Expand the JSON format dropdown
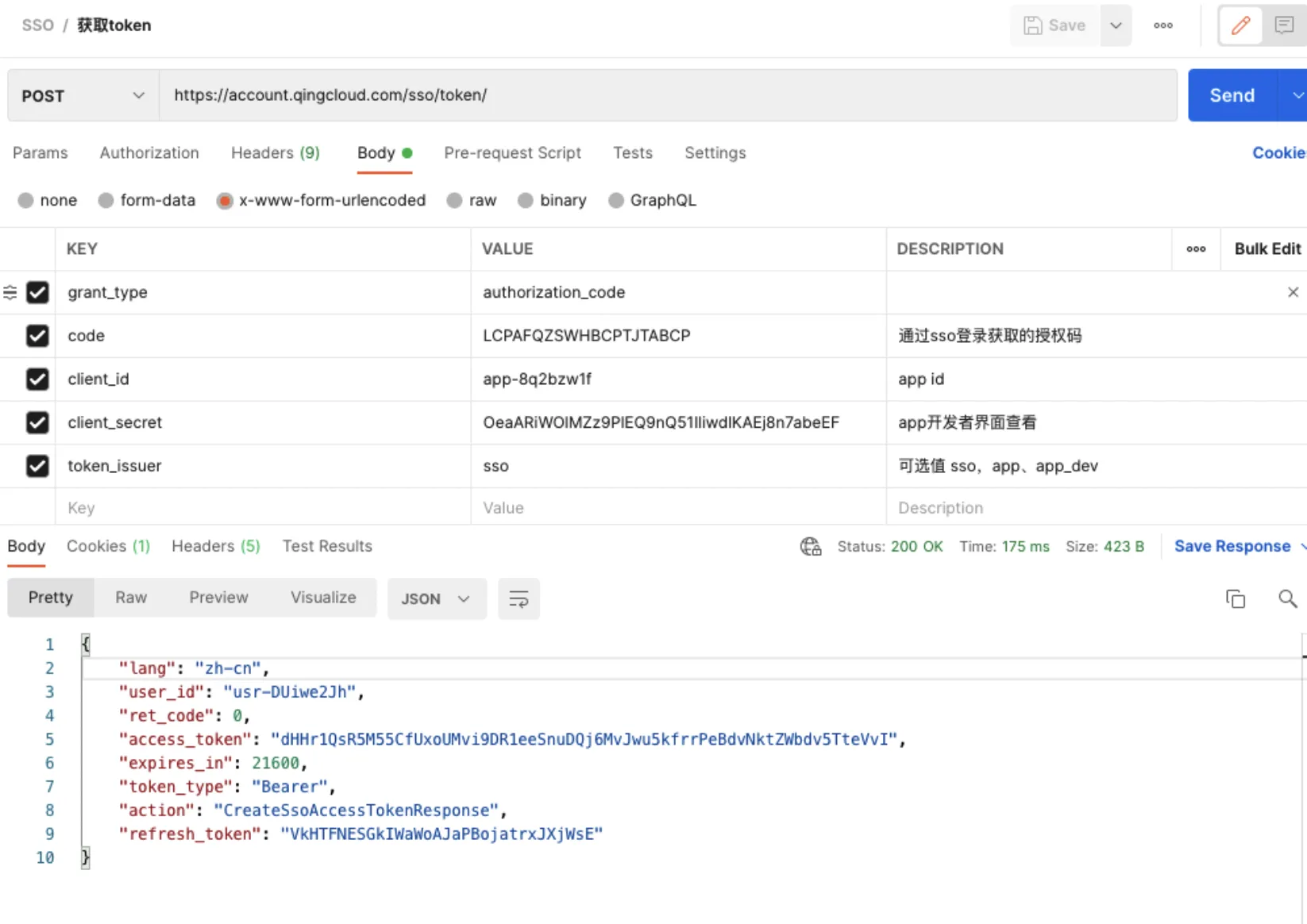The width and height of the screenshot is (1307, 924). (x=436, y=599)
